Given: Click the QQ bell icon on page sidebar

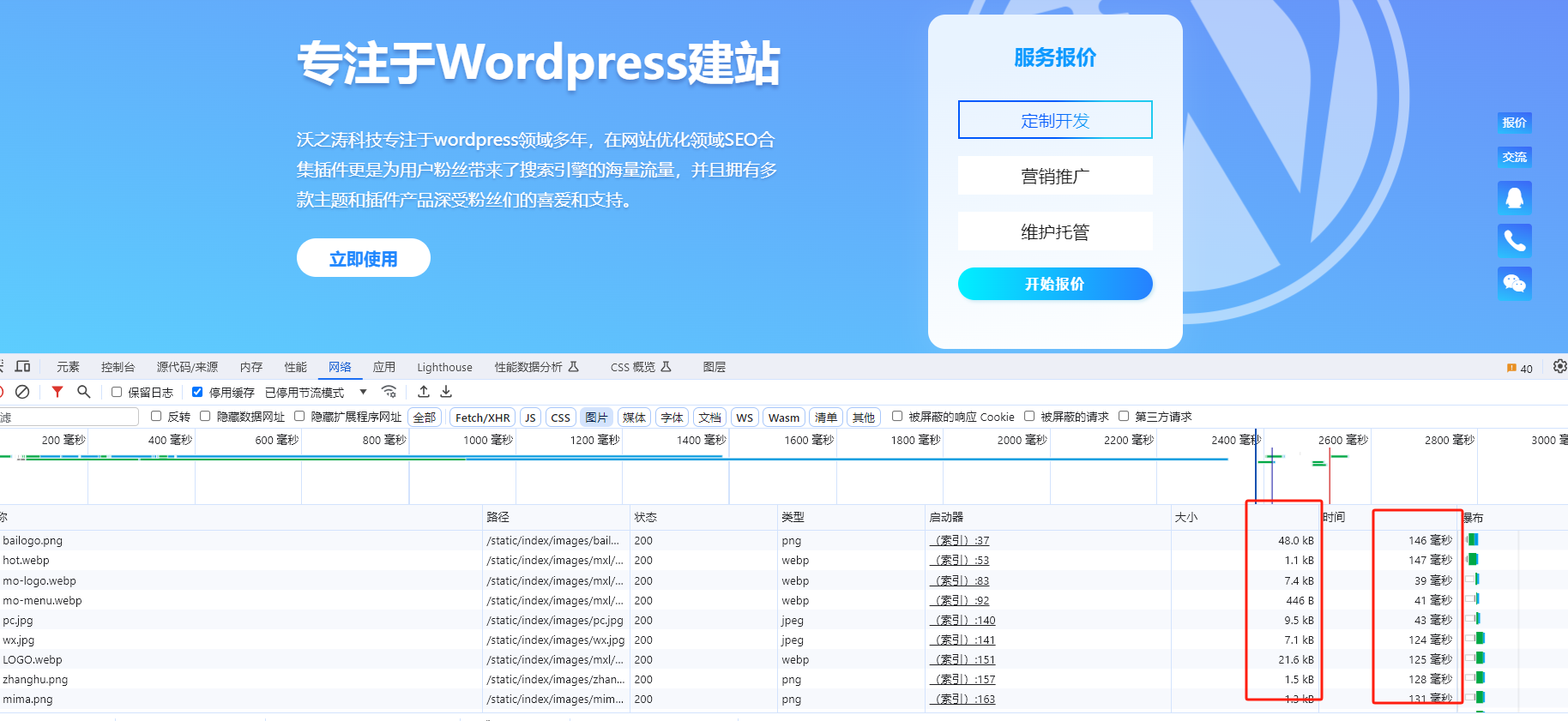Looking at the screenshot, I should tap(1515, 198).
